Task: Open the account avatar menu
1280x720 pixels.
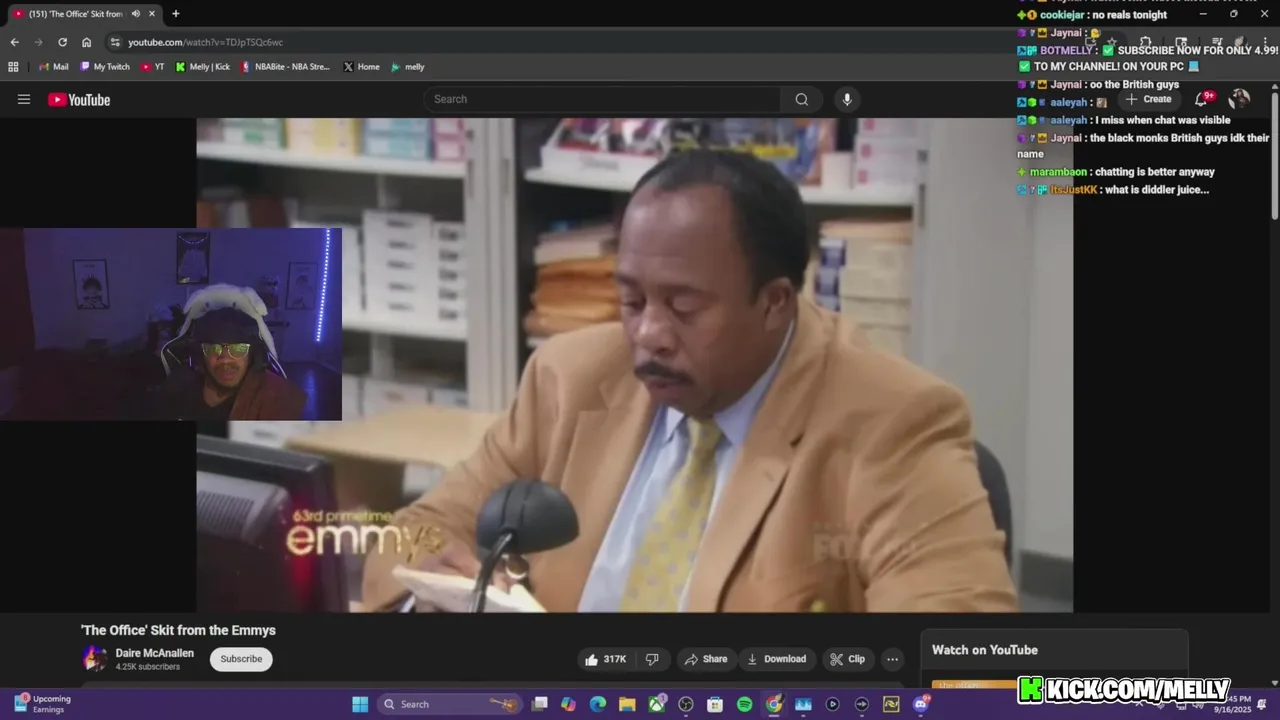Action: click(x=1239, y=99)
